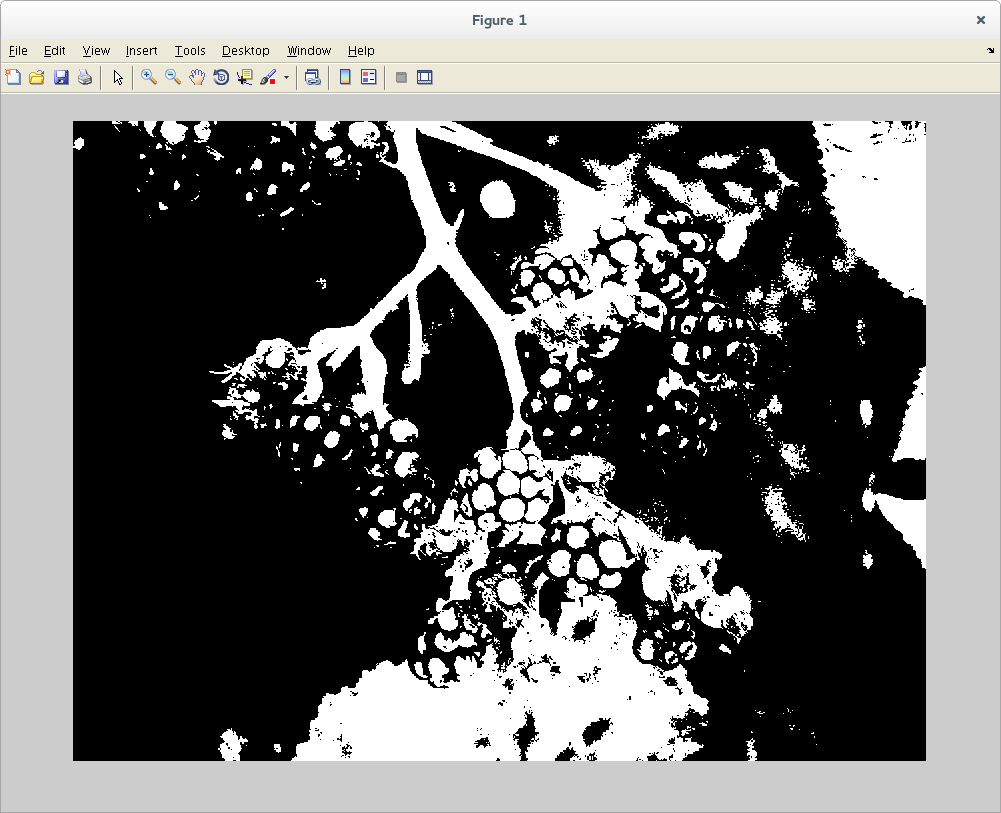Toggle the Brush data tool
The height and width of the screenshot is (813, 1001).
(x=268, y=77)
